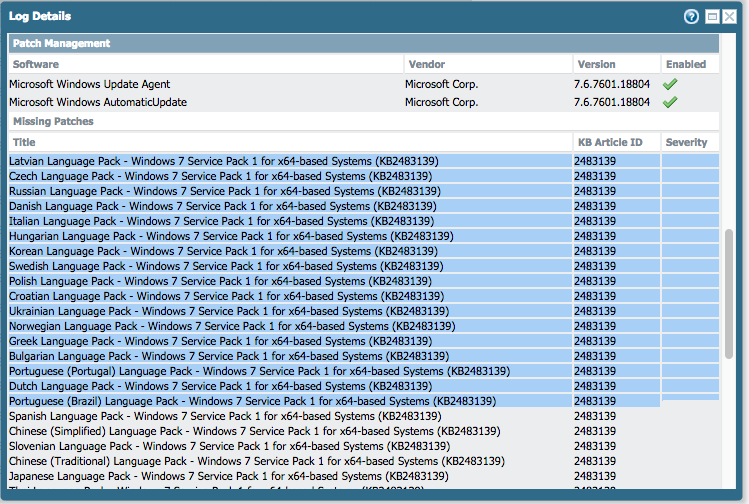Click the Log Details title bar text

click(40, 16)
